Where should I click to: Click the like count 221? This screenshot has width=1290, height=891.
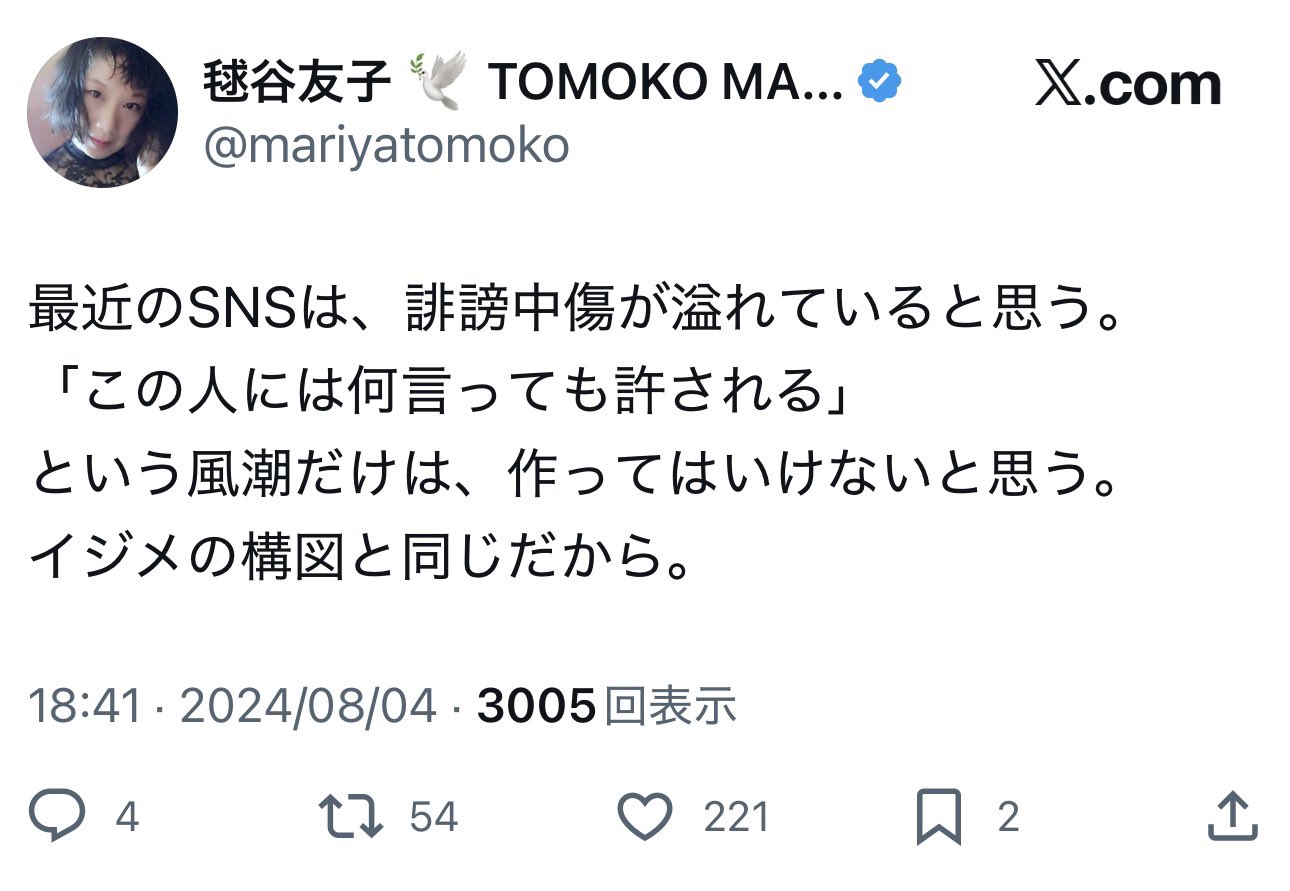click(737, 818)
